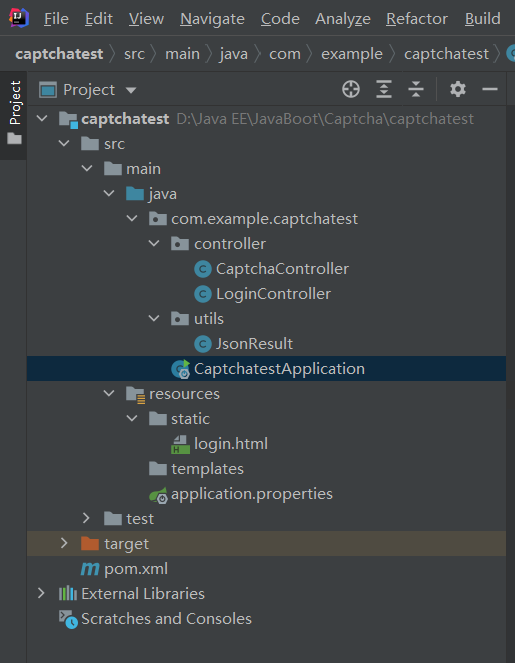Open the Code menu
The image size is (515, 663).
click(x=280, y=19)
